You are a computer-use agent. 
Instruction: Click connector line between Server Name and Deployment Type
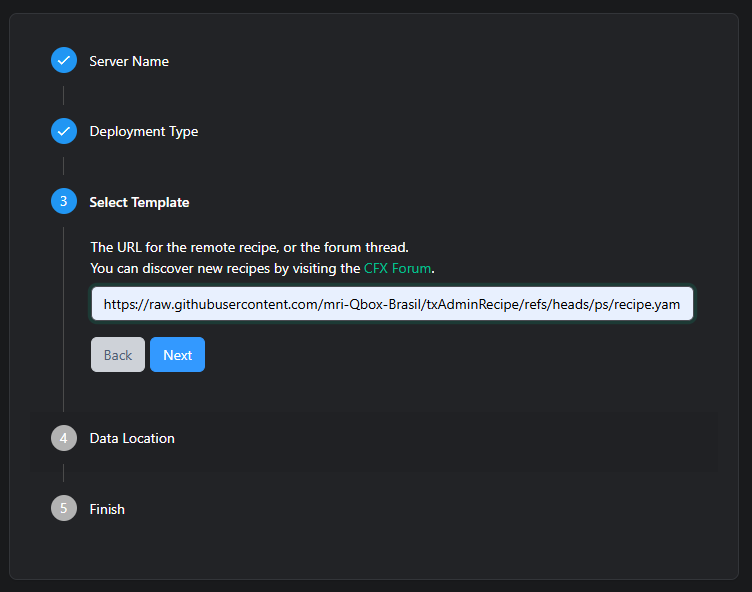[64, 96]
